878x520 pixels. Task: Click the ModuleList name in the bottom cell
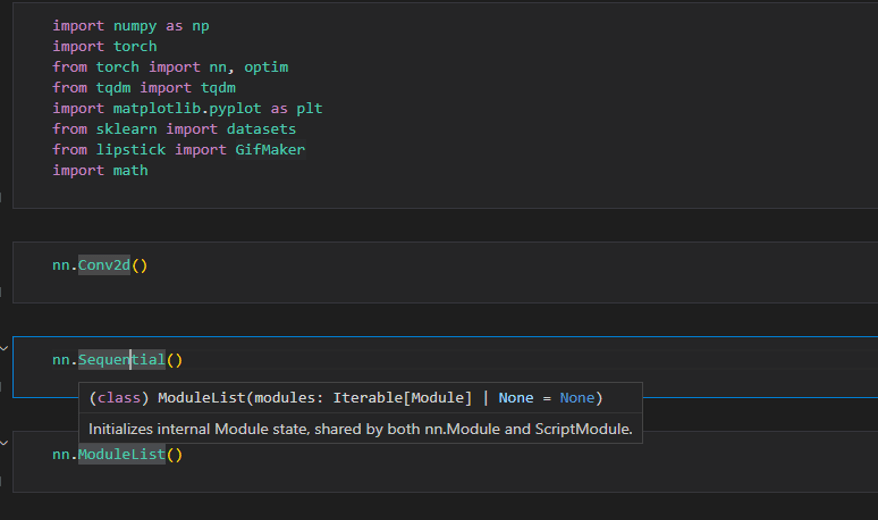click(x=121, y=455)
